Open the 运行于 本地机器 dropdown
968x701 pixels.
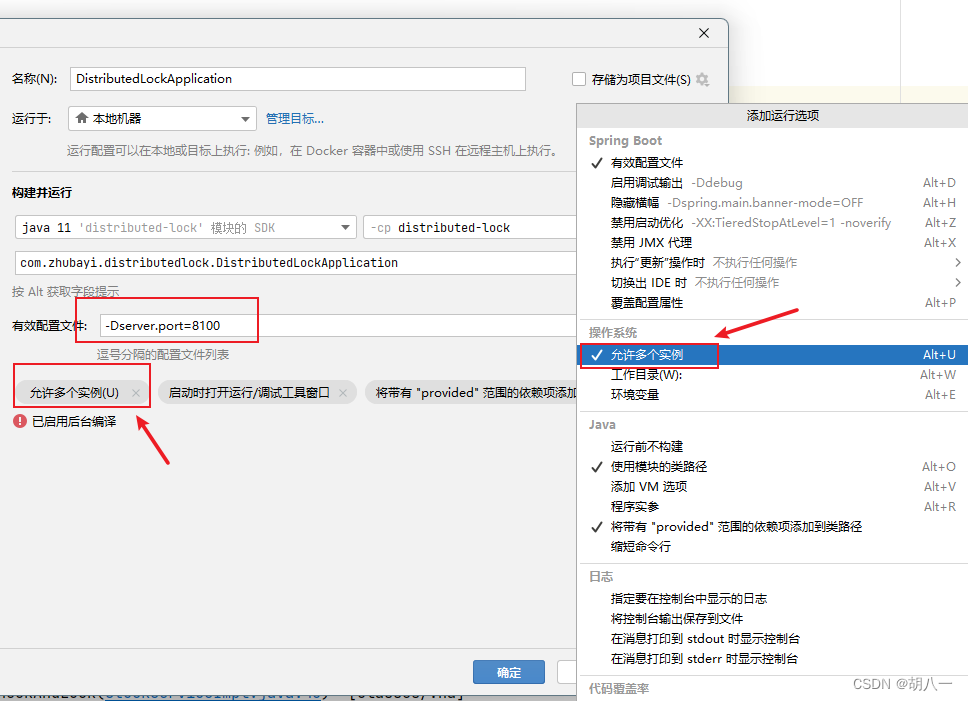(162, 118)
